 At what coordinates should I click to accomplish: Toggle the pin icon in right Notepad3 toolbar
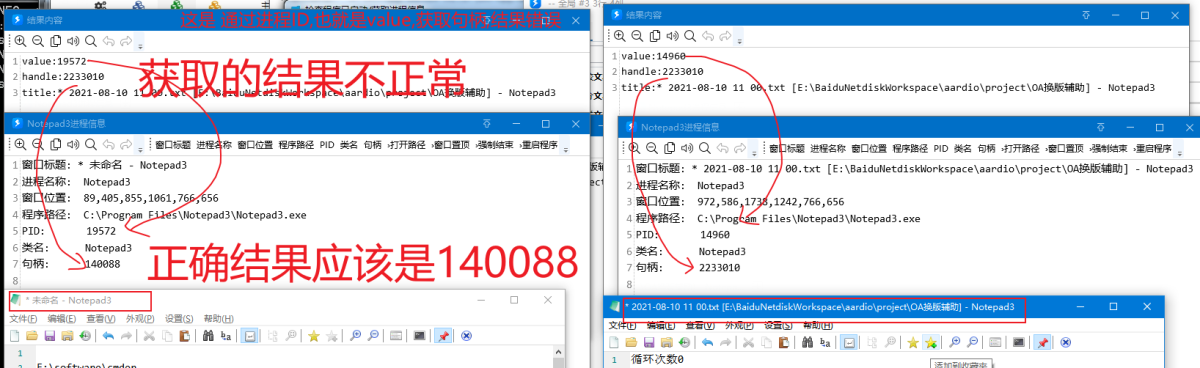(x=1042, y=342)
